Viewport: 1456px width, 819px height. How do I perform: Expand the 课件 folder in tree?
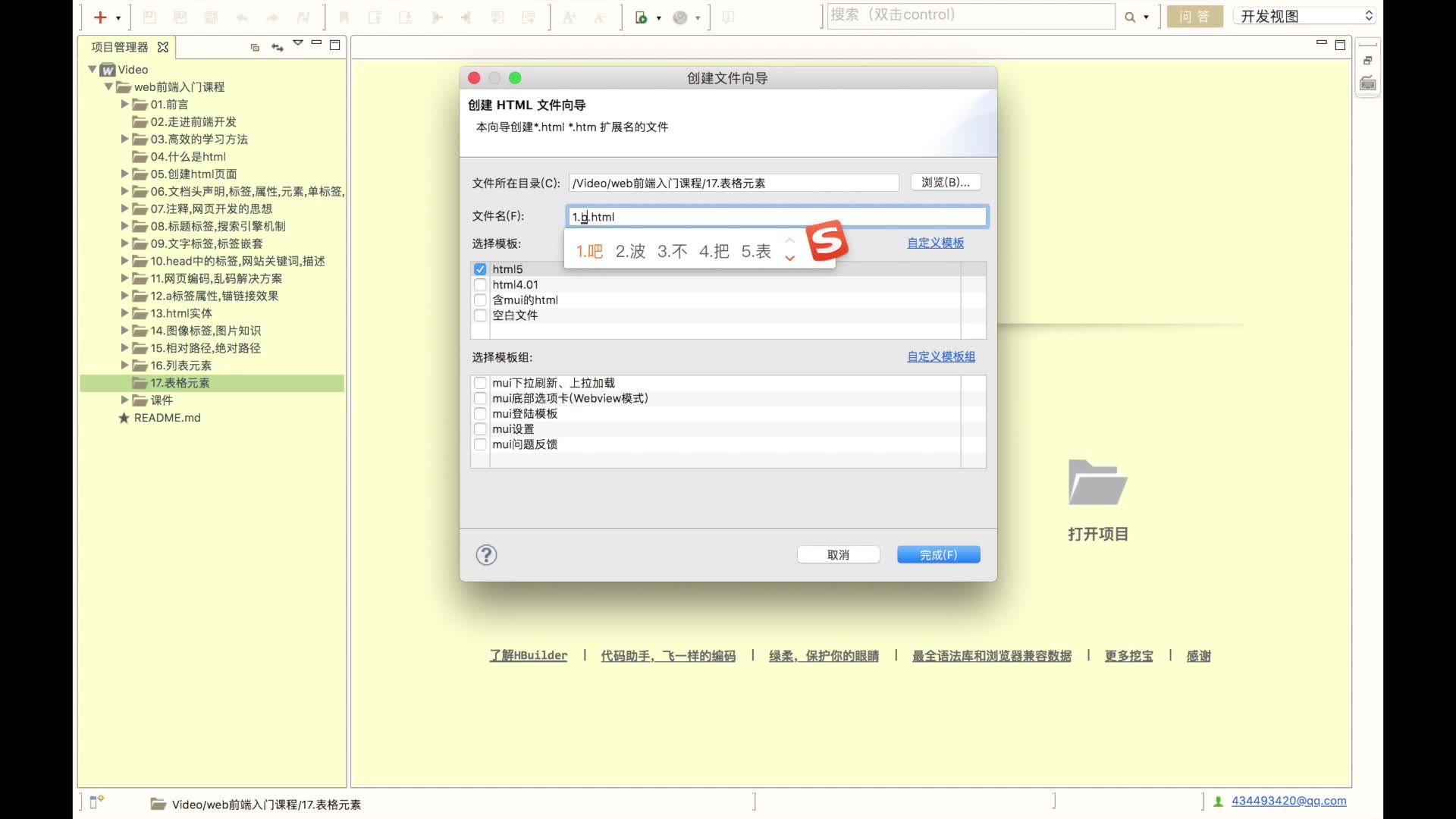tap(125, 400)
